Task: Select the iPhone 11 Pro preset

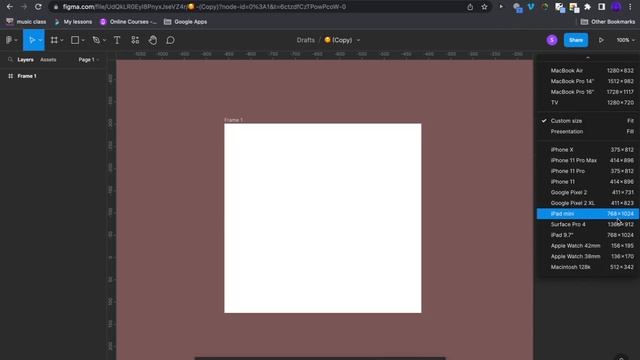Action: [588, 171]
